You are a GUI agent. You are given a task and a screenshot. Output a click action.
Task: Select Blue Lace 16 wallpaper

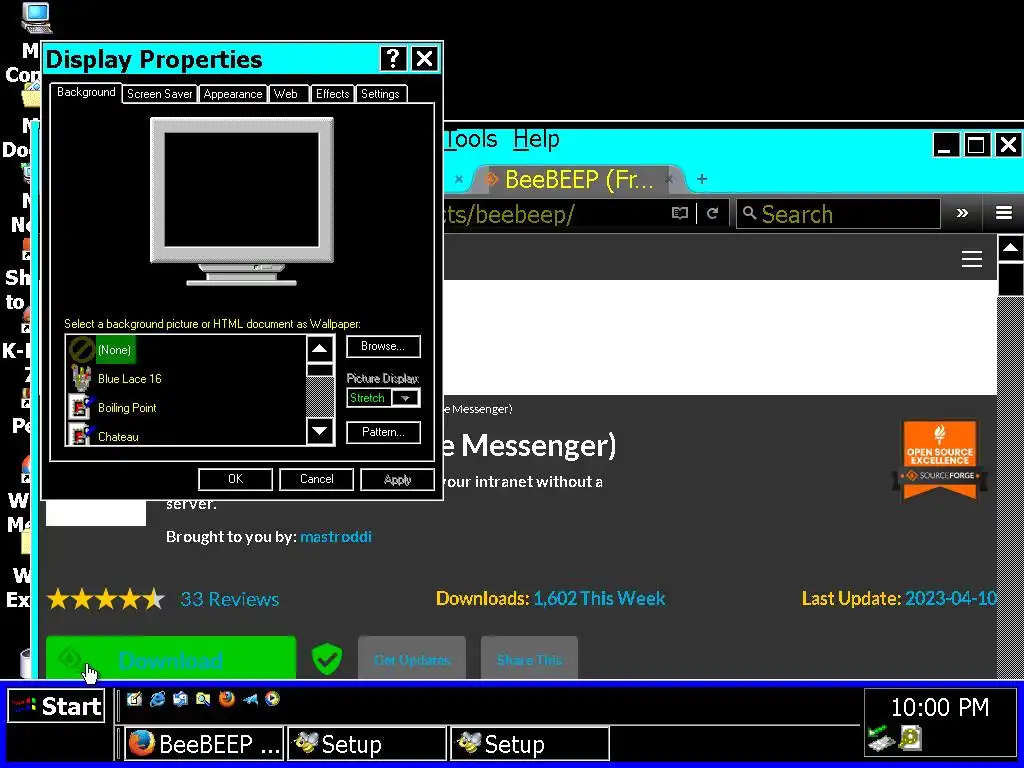129,379
